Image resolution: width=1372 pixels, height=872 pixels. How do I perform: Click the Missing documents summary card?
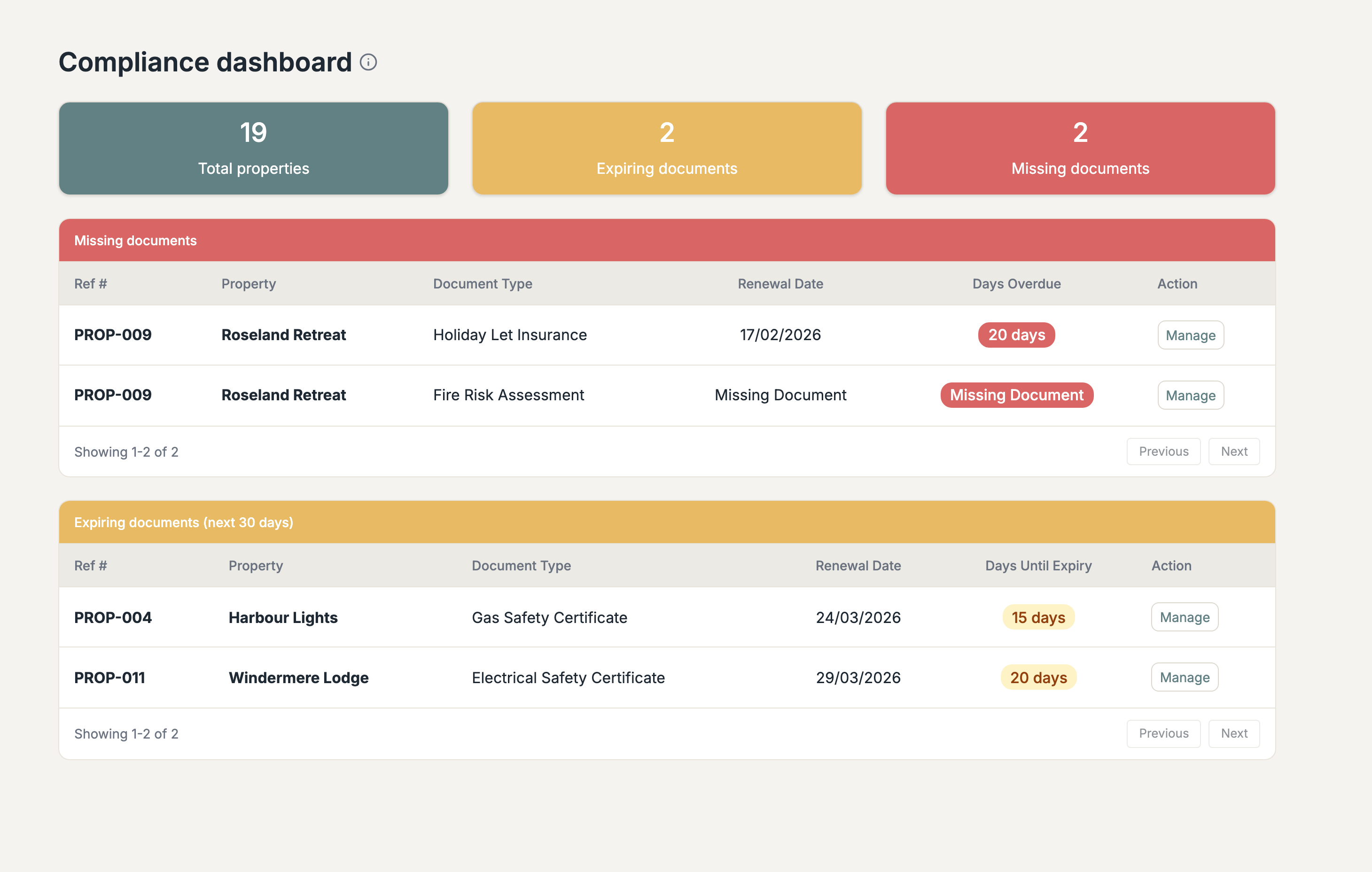pos(1080,148)
